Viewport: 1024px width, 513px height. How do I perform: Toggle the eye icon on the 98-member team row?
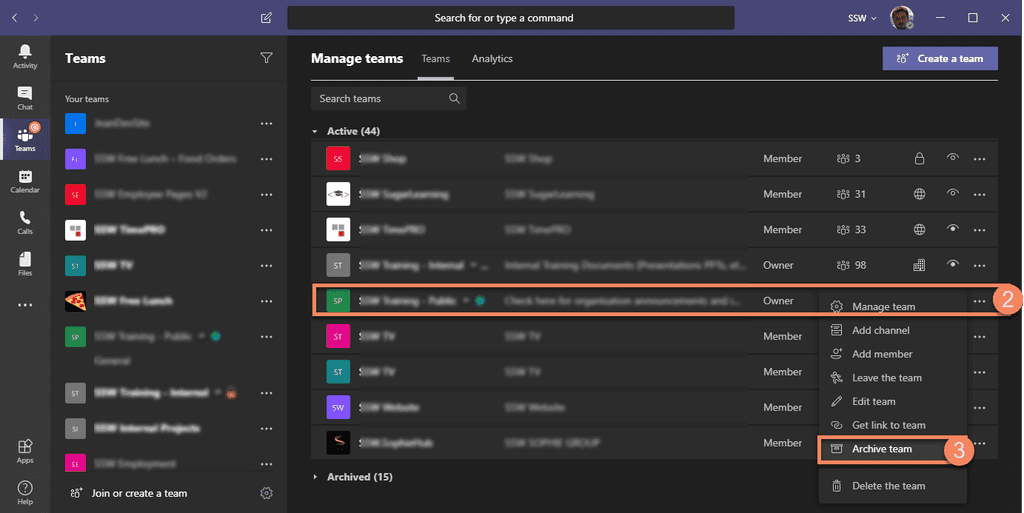pyautogui.click(x=953, y=265)
